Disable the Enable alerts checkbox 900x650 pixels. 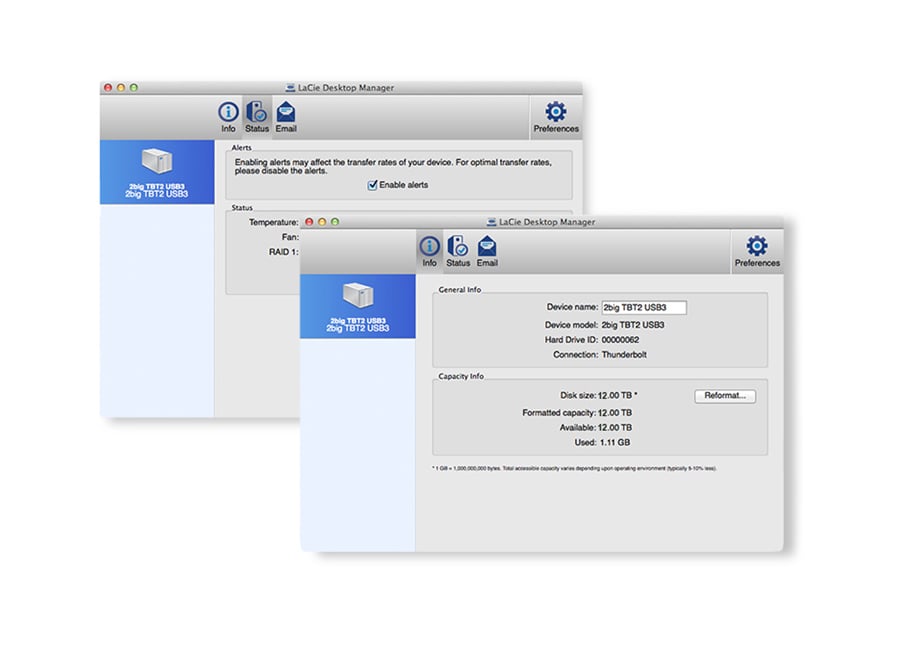click(373, 185)
